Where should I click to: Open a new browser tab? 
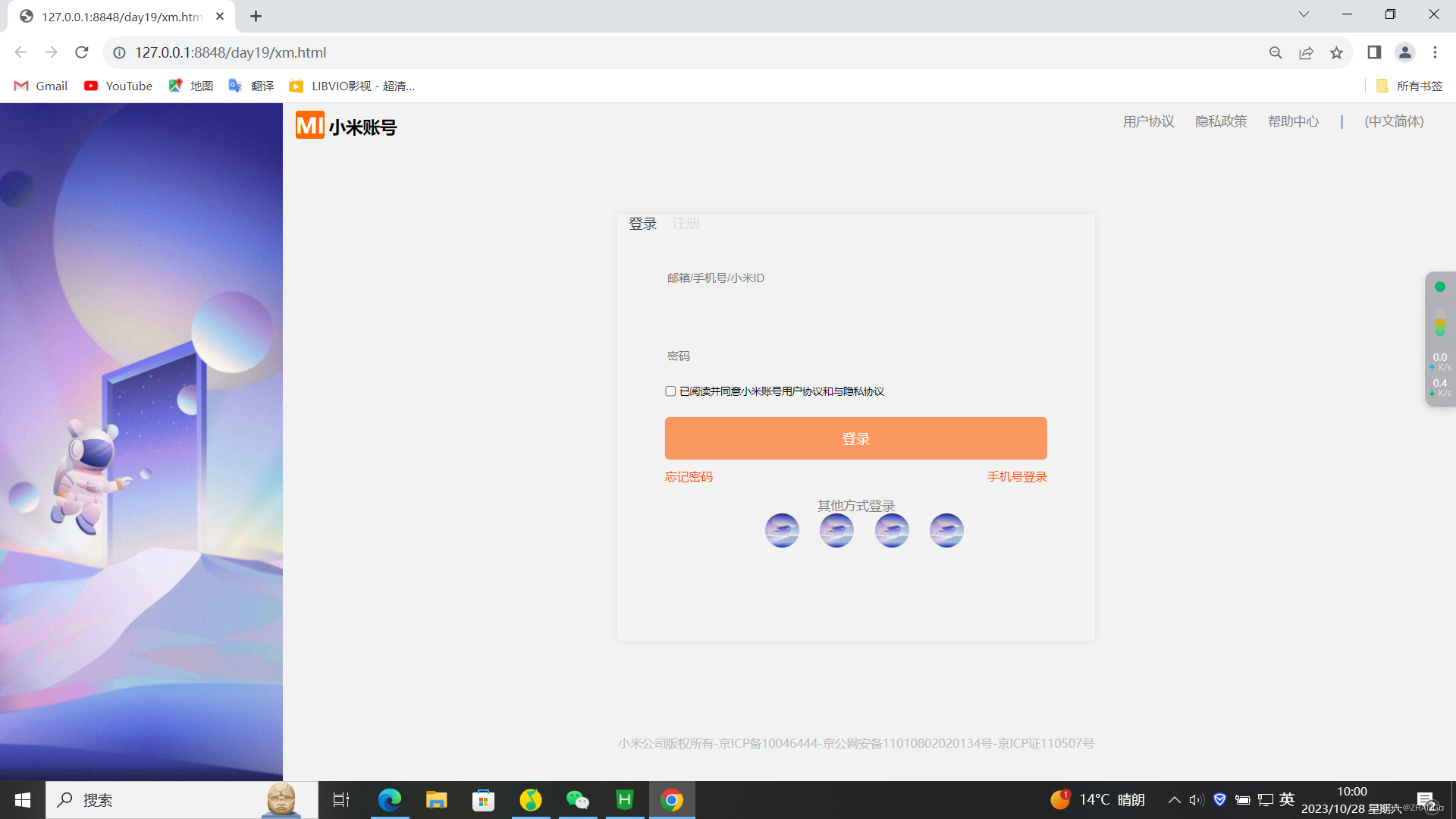click(256, 16)
